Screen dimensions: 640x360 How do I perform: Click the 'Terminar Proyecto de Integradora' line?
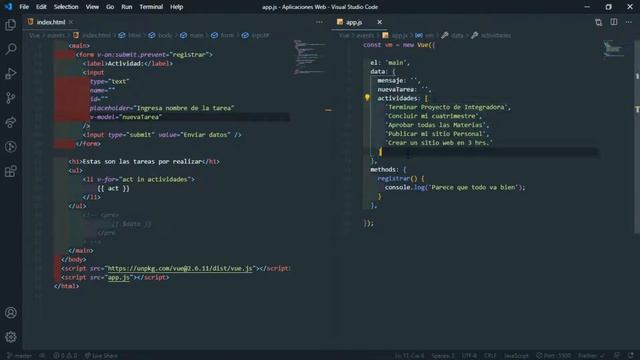(448, 107)
